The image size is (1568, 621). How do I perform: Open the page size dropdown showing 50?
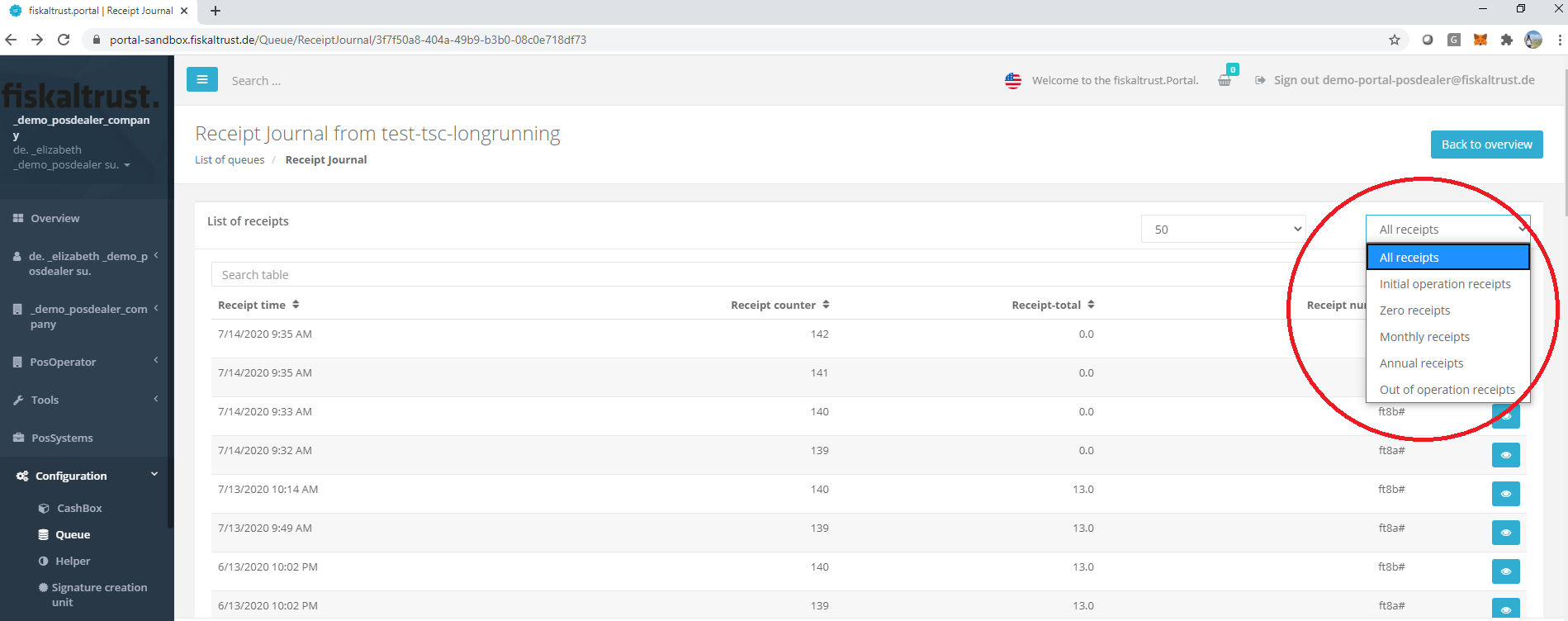(x=1224, y=229)
